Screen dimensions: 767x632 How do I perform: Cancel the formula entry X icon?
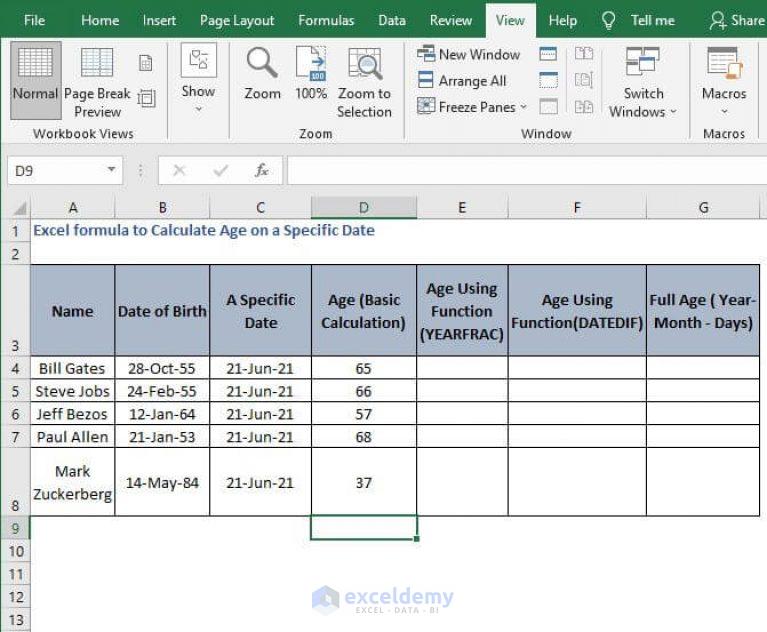[180, 170]
